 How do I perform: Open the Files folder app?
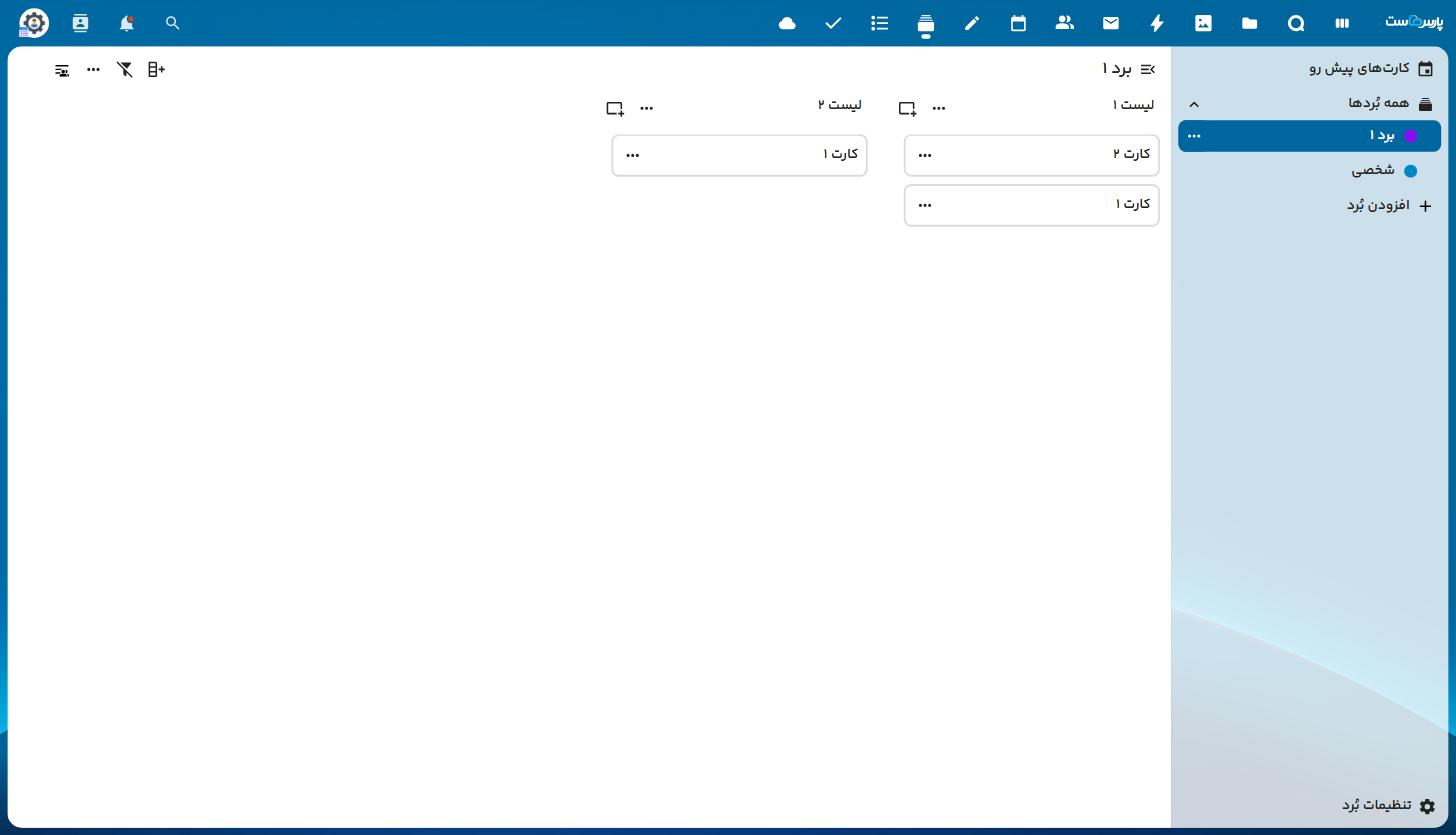coord(1250,23)
